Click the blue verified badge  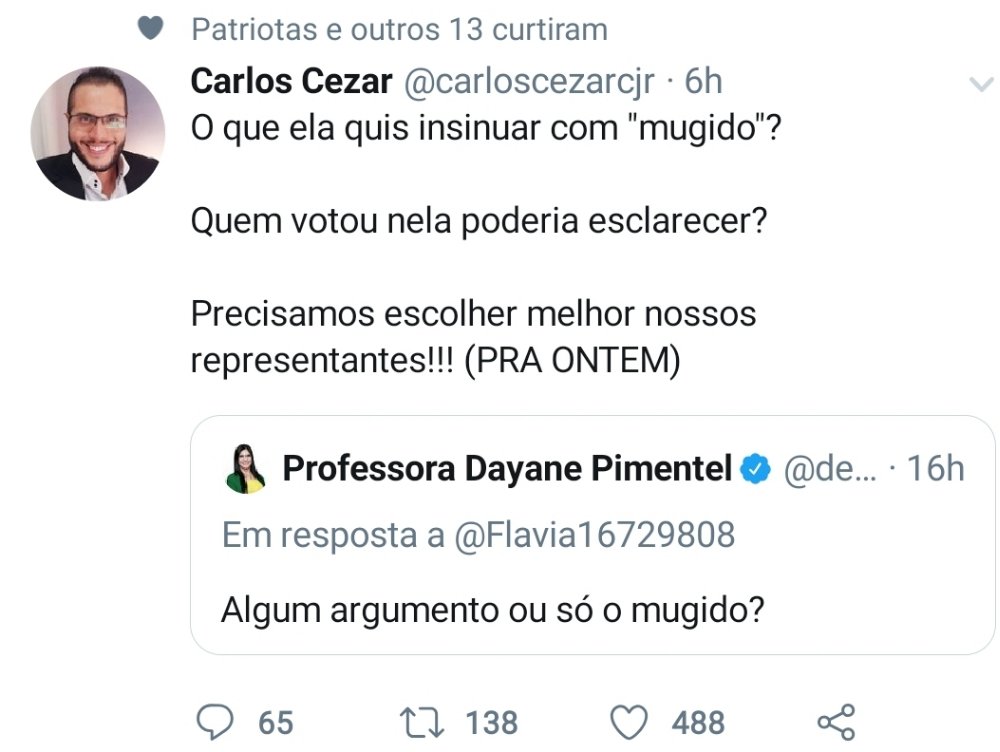[755, 468]
